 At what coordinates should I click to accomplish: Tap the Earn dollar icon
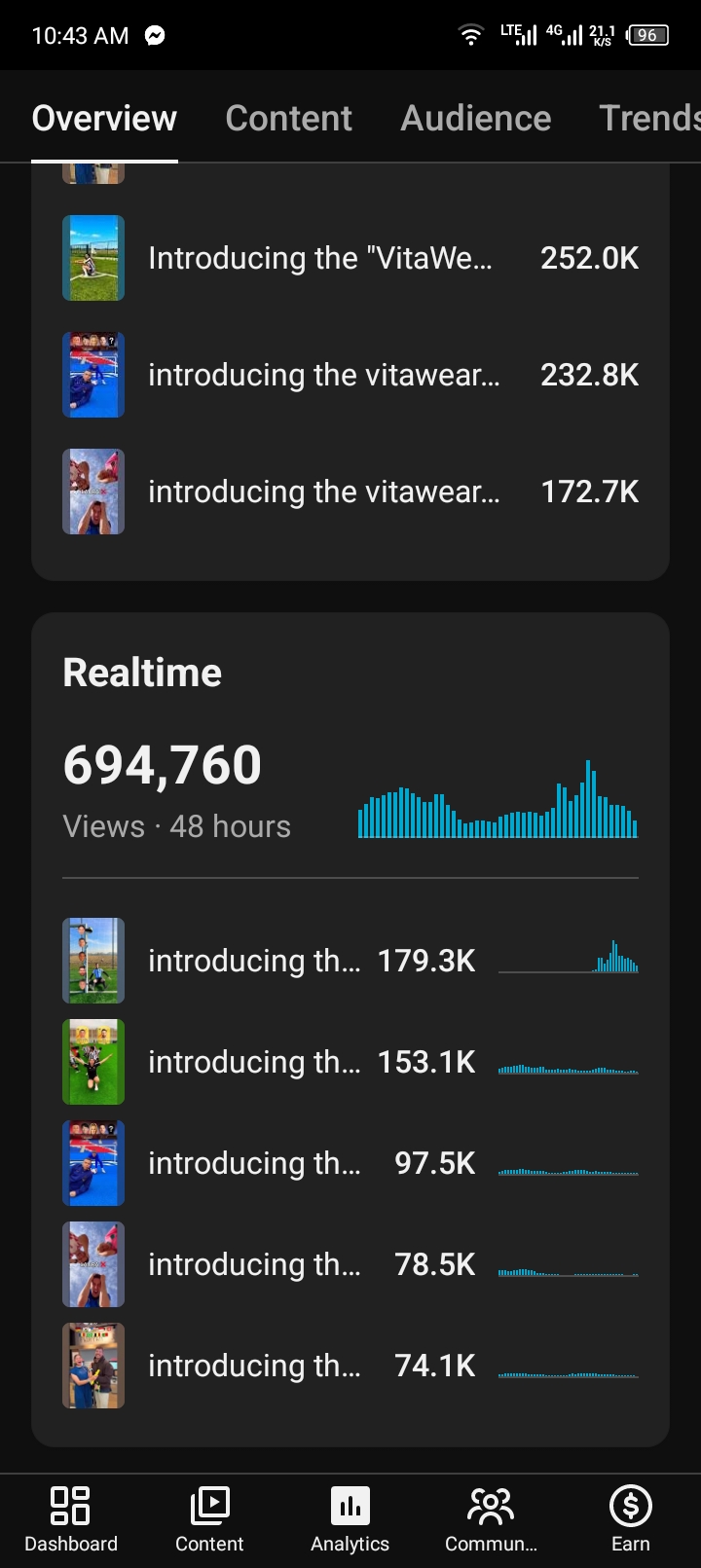pyautogui.click(x=630, y=1506)
